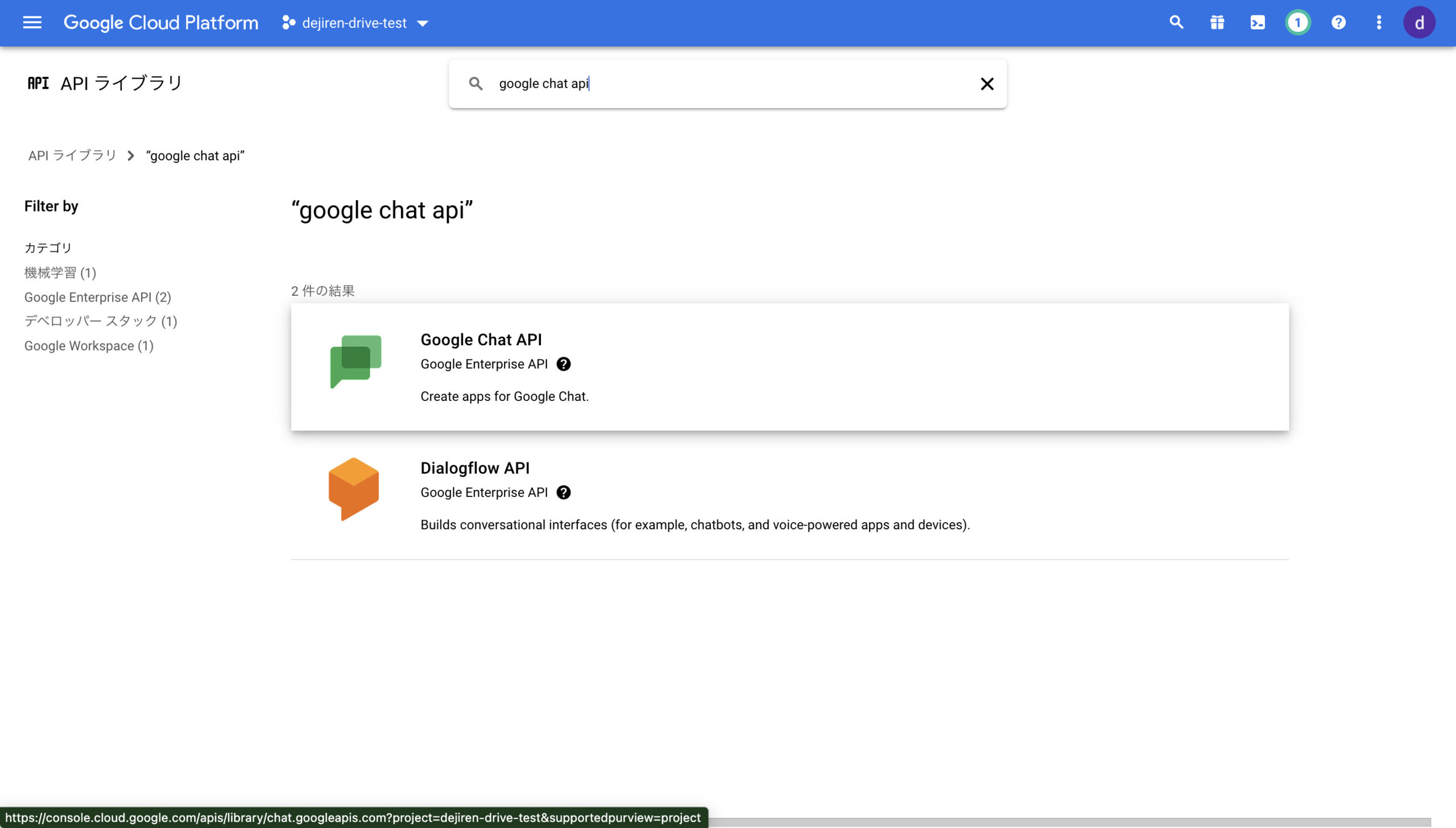Click the 'API ライブラリ' page title
Viewport: 1456px width, 828px height.
pyautogui.click(x=121, y=83)
